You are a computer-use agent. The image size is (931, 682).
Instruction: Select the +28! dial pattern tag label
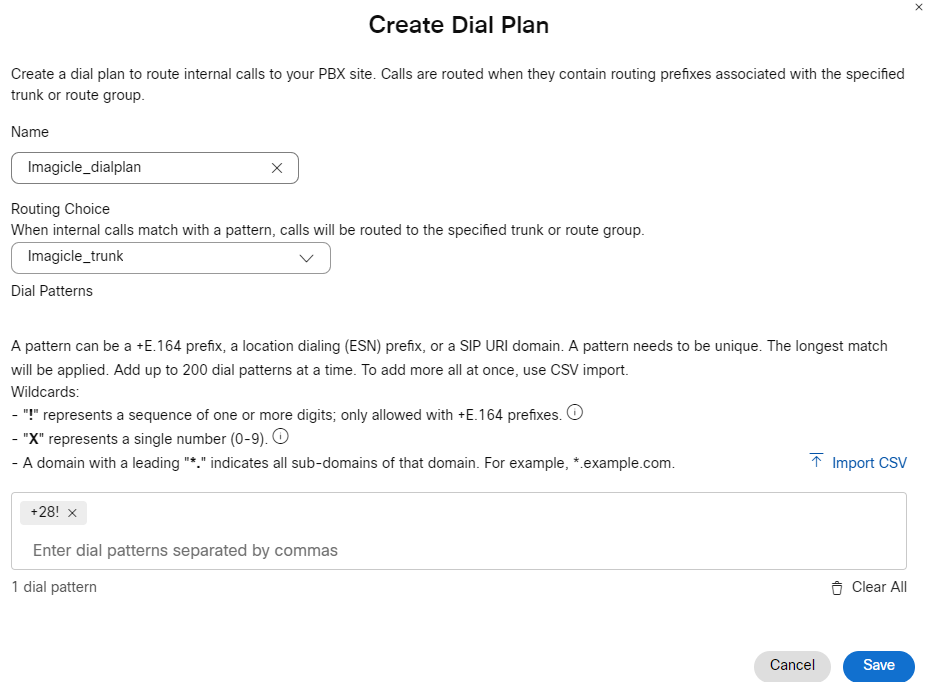44,513
